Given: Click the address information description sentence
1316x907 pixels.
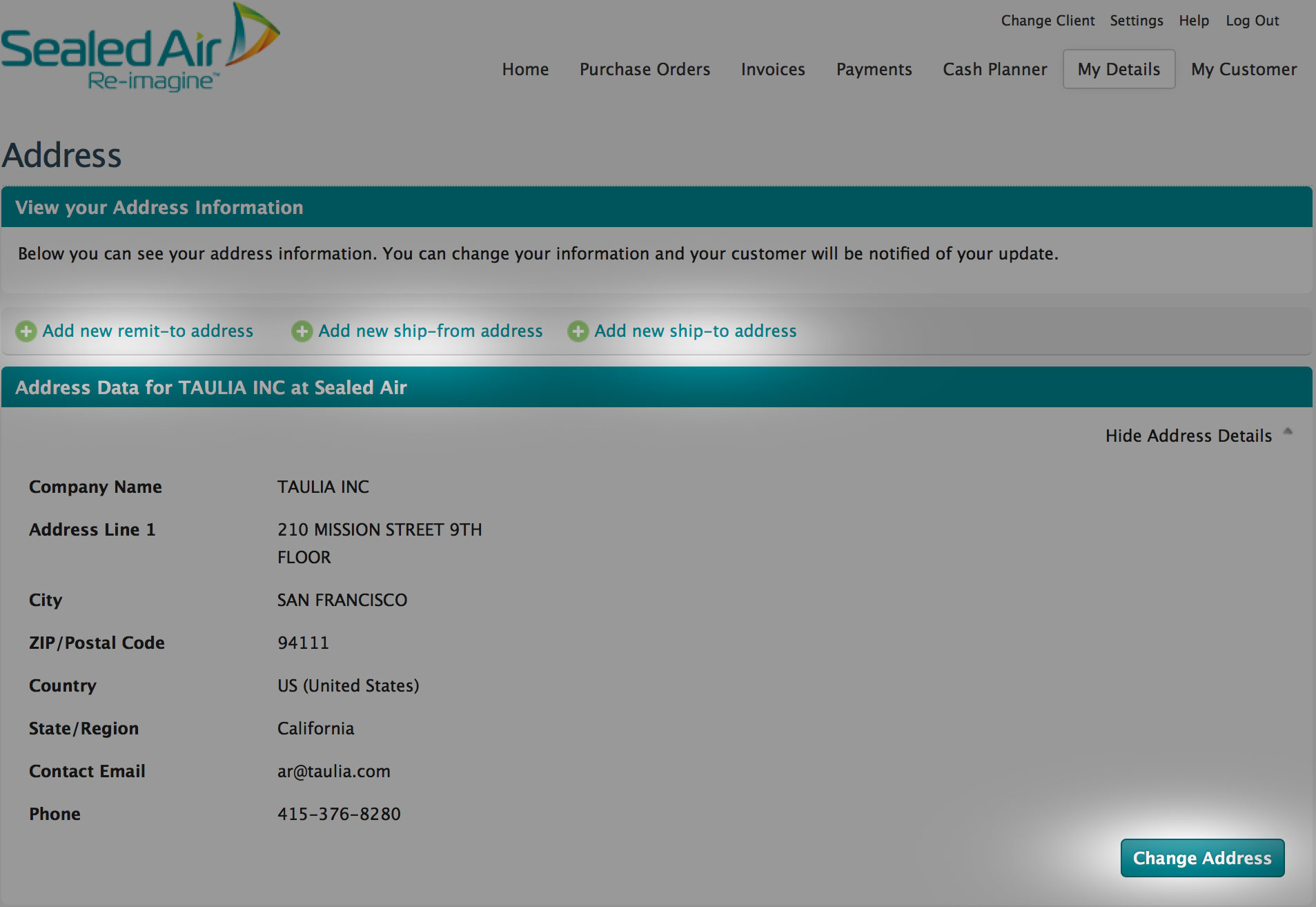Looking at the screenshot, I should [538, 253].
